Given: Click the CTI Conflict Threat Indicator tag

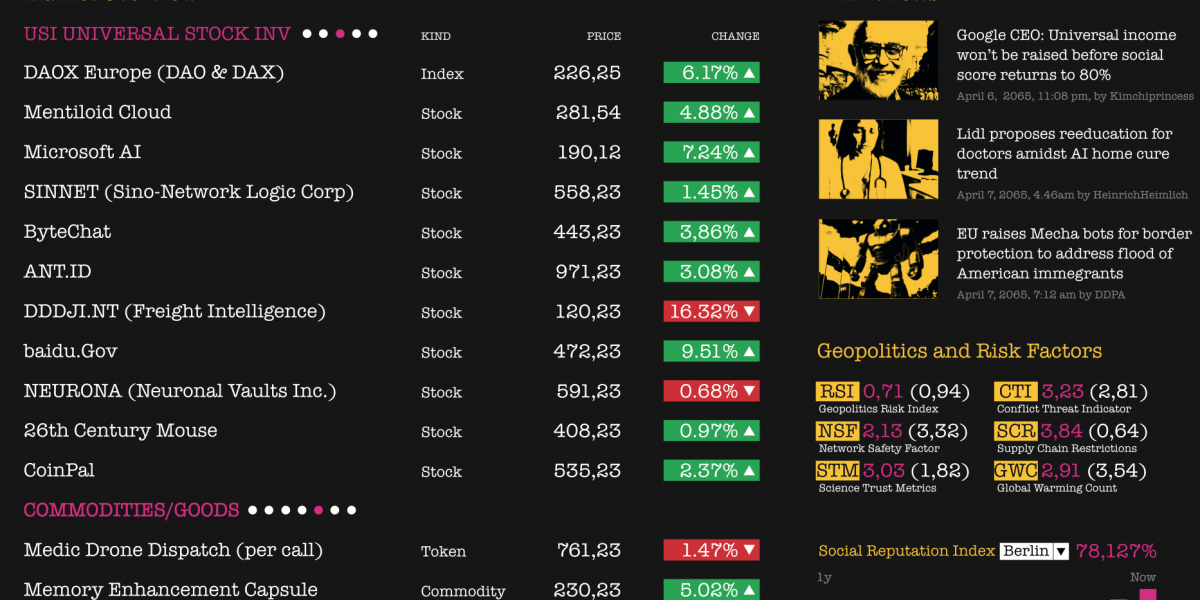Looking at the screenshot, I should coord(1015,391).
